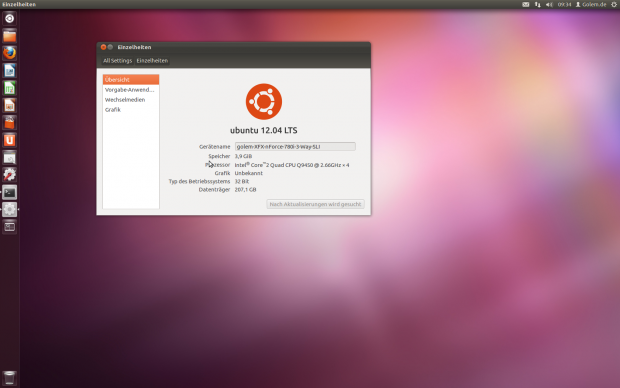Click 'Einzelheiten' in the top panel
Screen dimensions: 620x388
19,4
